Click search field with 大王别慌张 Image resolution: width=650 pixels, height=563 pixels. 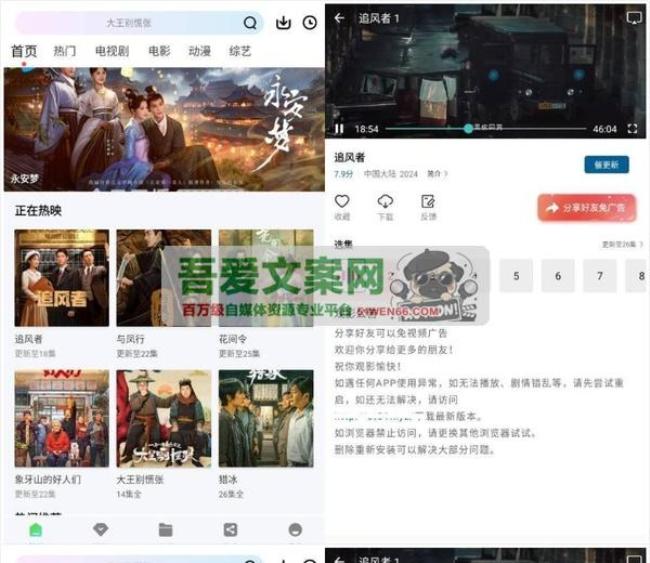pos(139,23)
